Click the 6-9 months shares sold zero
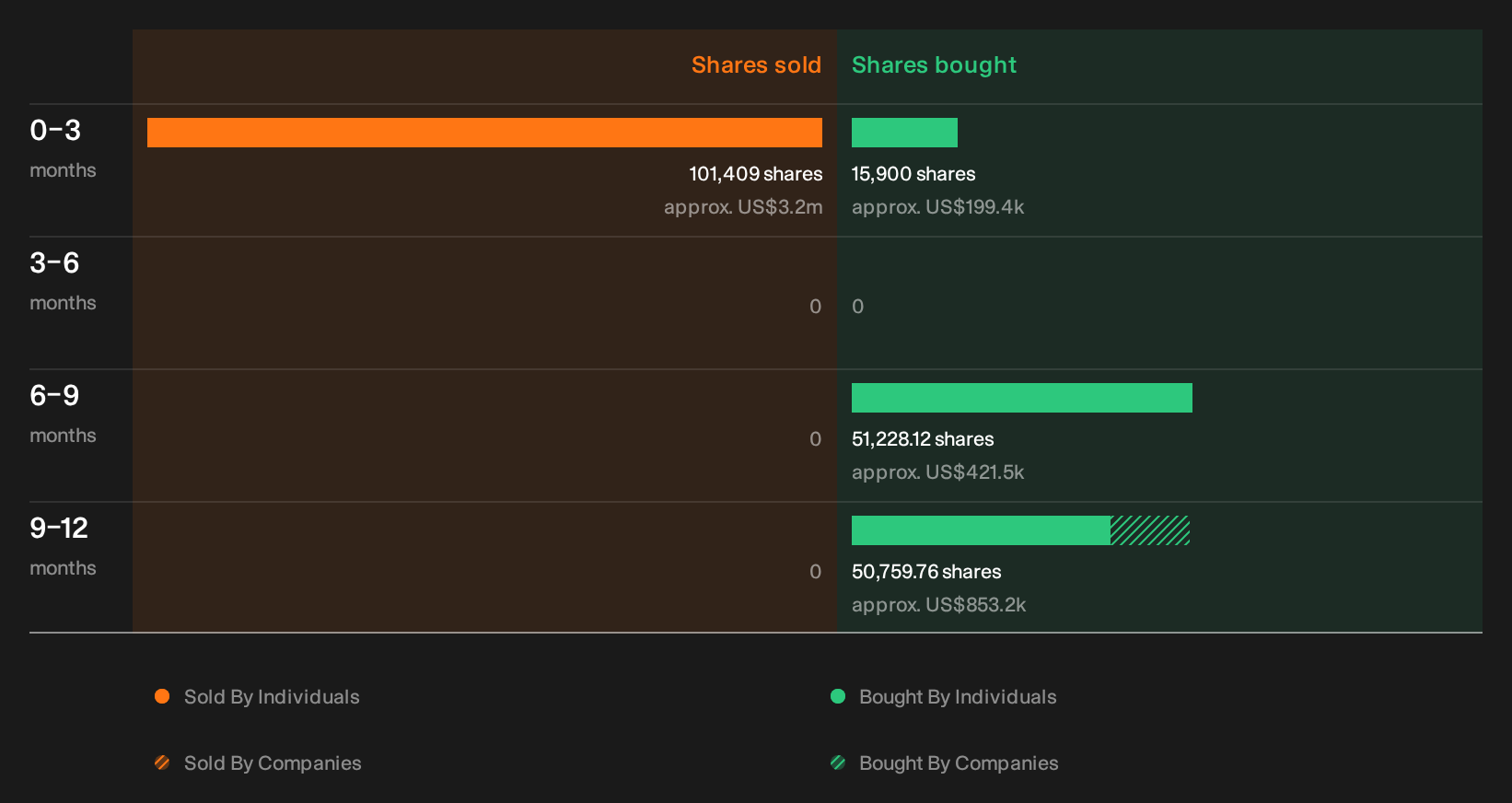Image resolution: width=1512 pixels, height=803 pixels. coord(816,439)
